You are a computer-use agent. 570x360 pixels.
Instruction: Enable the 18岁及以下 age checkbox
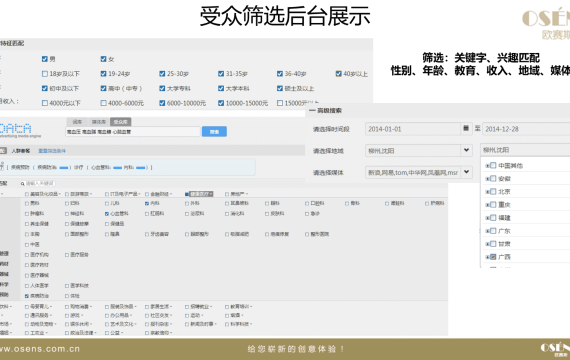tap(45, 74)
